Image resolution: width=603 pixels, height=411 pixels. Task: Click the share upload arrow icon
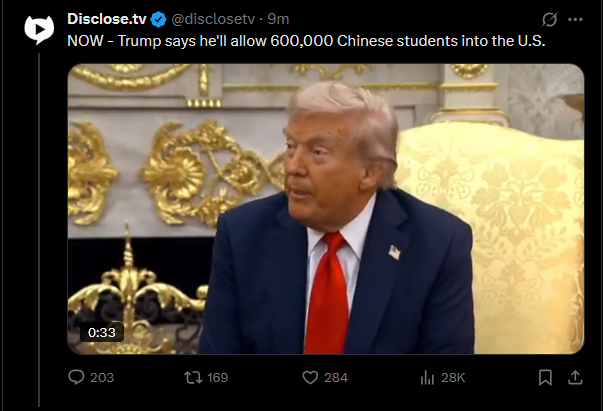[575, 378]
